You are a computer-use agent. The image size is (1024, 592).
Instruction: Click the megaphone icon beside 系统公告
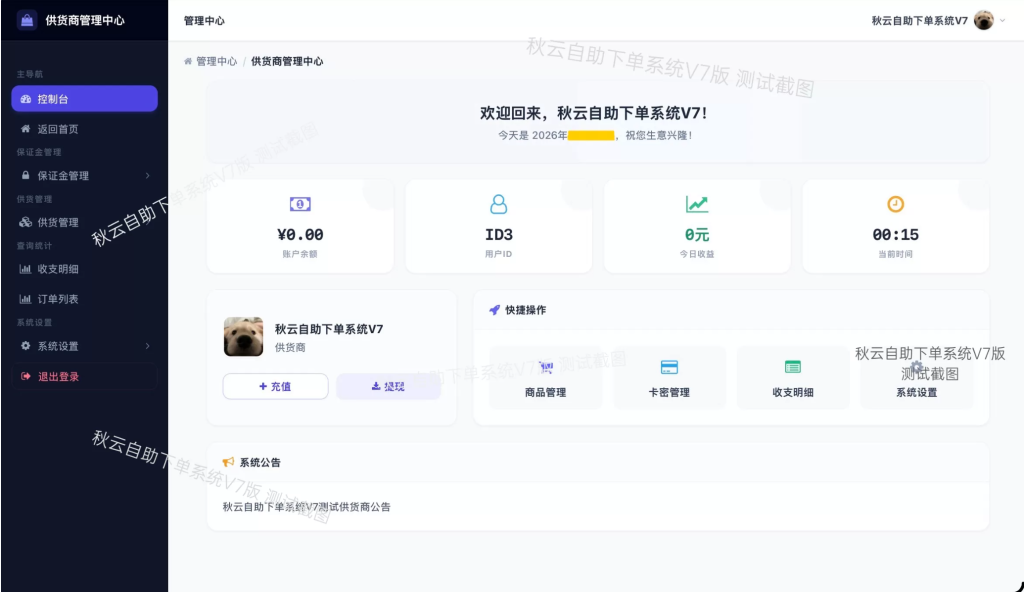(x=228, y=462)
